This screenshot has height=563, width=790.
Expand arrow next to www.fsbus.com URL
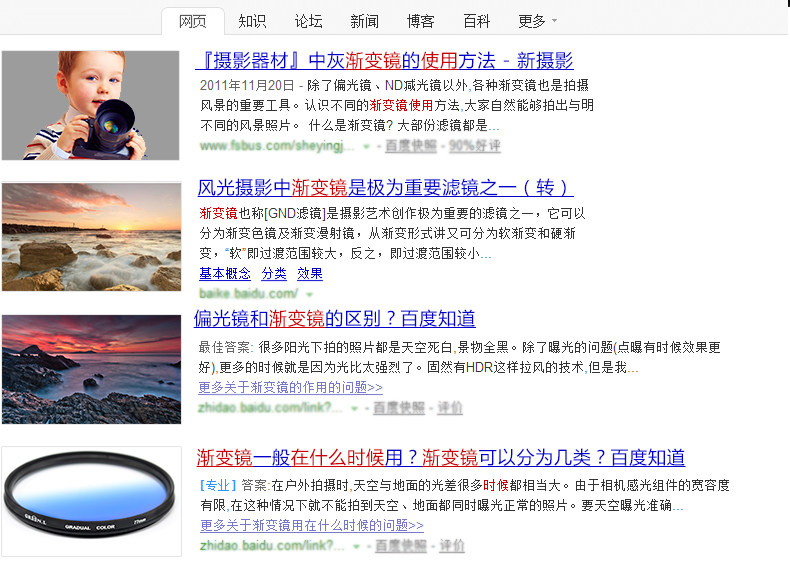366,147
